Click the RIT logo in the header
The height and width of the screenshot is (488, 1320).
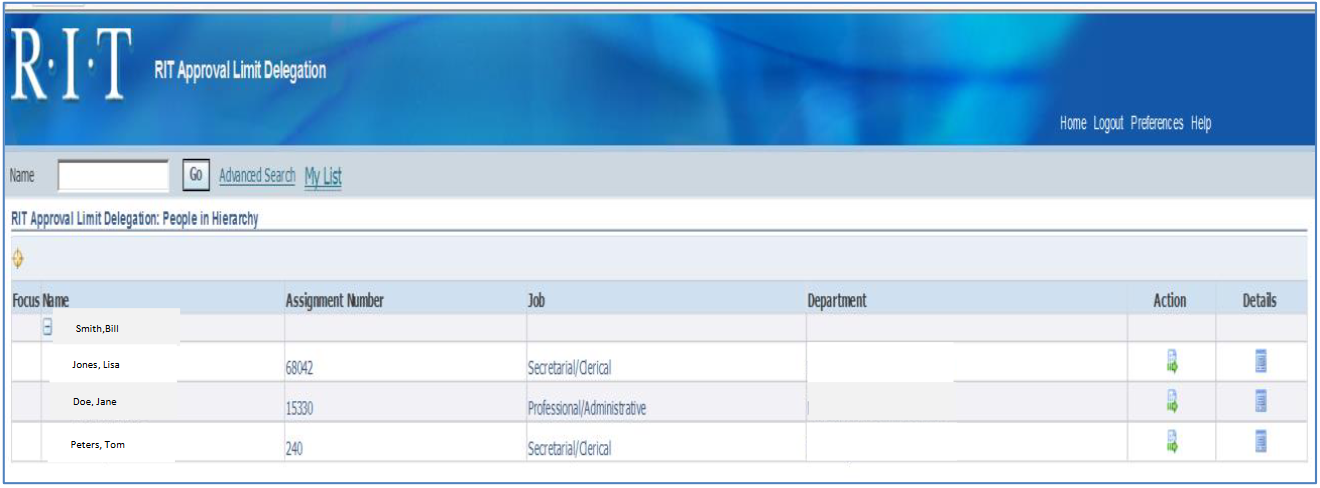pyautogui.click(x=70, y=65)
